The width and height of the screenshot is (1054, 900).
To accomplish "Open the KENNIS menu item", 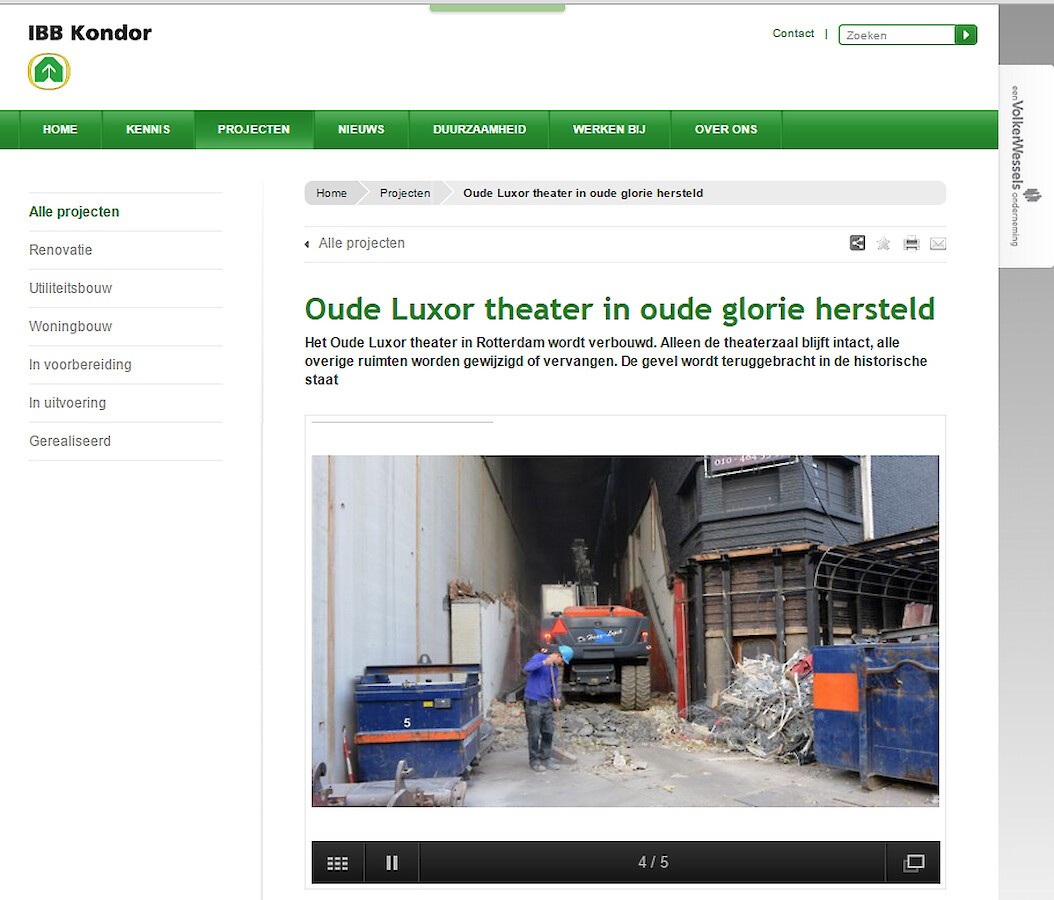I will [148, 130].
